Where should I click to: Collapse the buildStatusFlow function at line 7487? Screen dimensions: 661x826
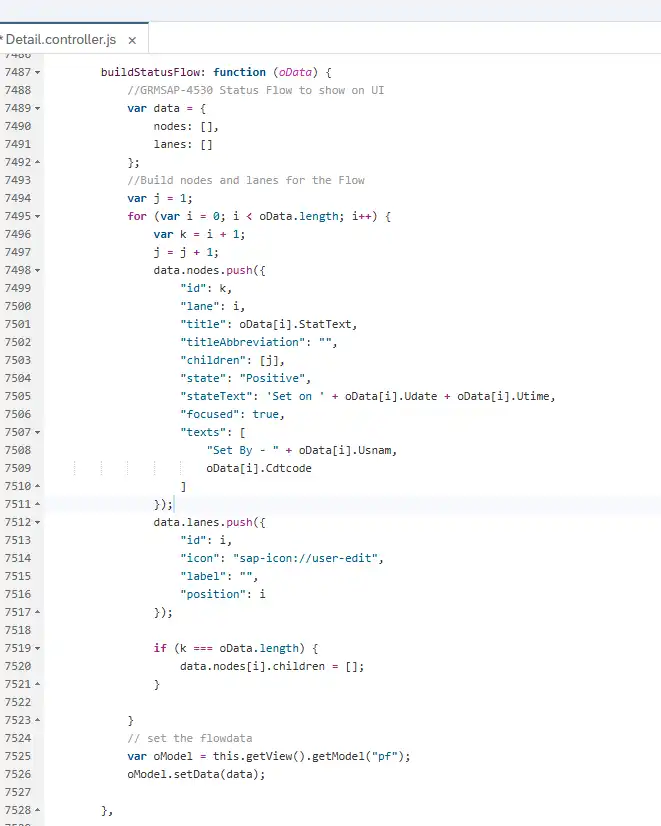point(38,72)
